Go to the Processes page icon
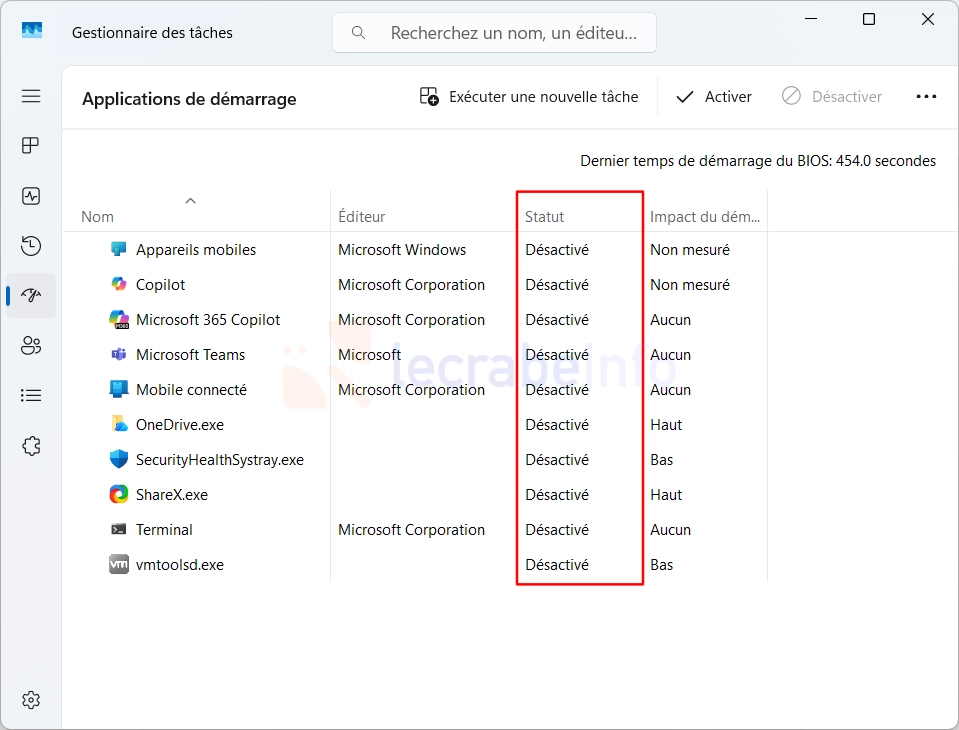This screenshot has height=730, width=959. (x=31, y=146)
